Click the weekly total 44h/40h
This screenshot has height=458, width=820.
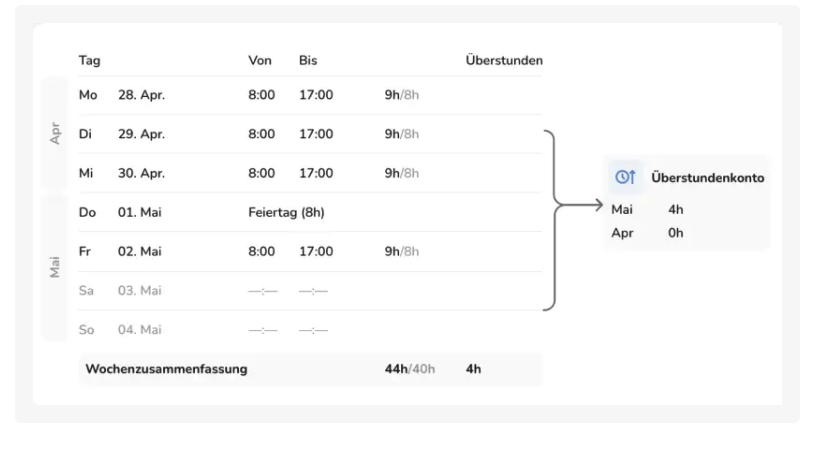[410, 369]
